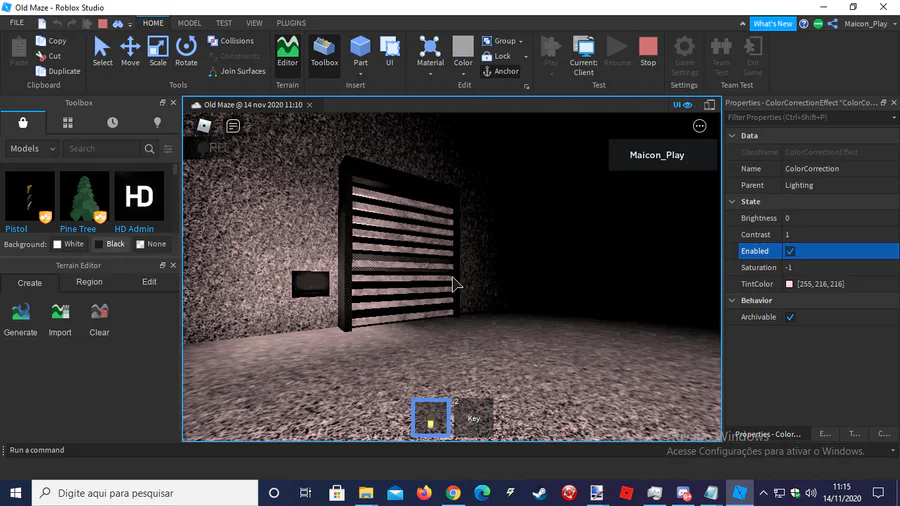The width and height of the screenshot is (900, 506).
Task: Click Cut in Clipboard group
Action: click(x=48, y=56)
